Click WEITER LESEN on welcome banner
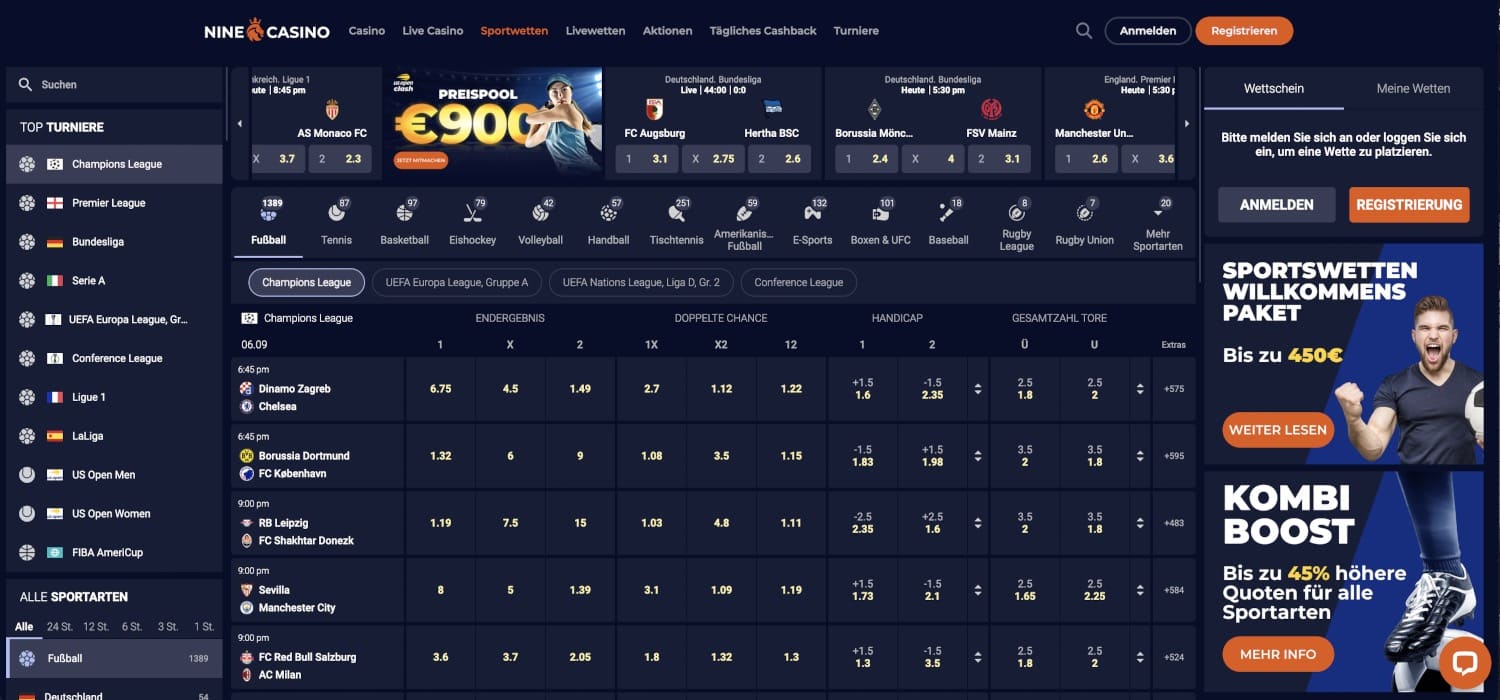Image resolution: width=1500 pixels, height=700 pixels. [1278, 430]
